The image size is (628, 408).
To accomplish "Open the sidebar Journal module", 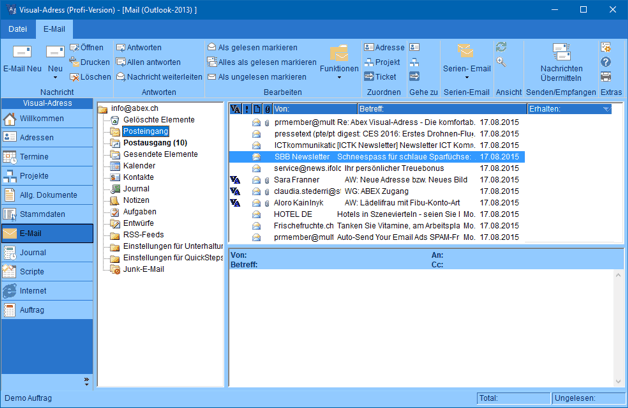I will click(x=47, y=253).
